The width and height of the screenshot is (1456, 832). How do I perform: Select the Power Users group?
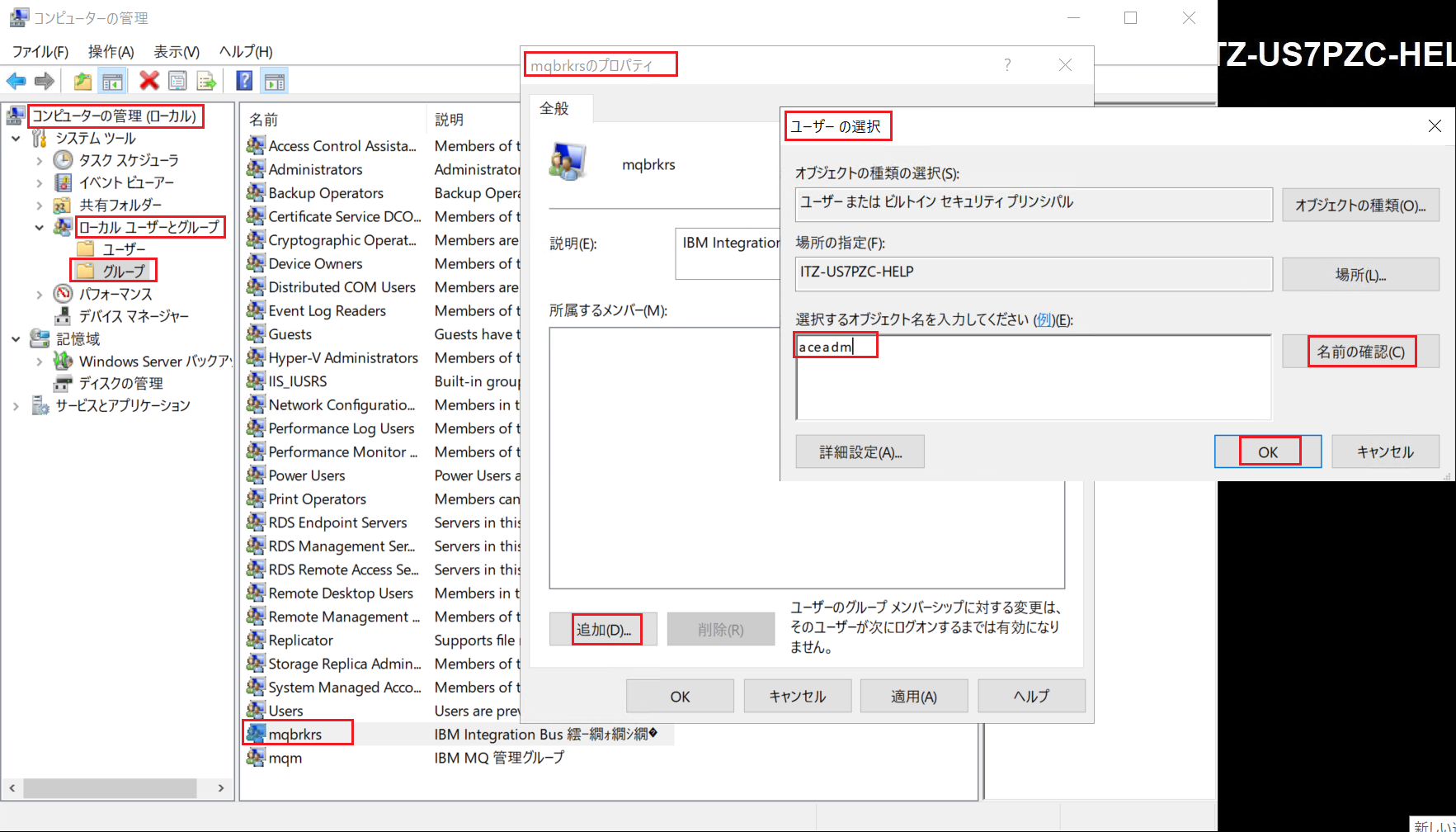pyautogui.click(x=307, y=475)
